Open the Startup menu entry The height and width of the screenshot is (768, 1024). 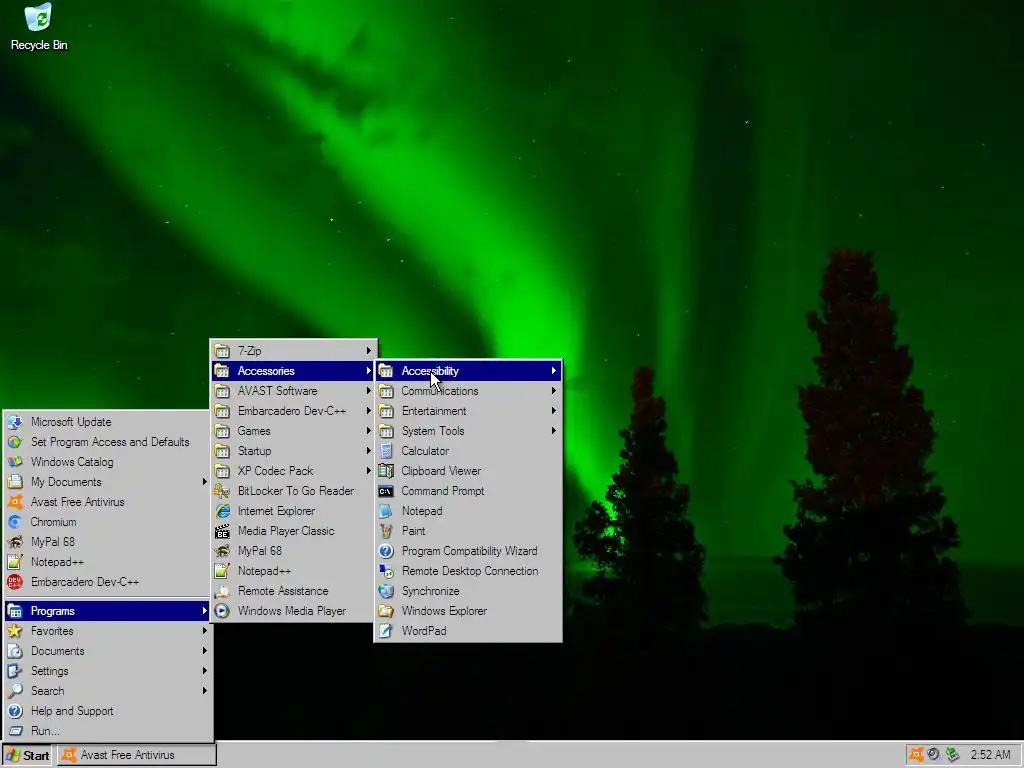click(293, 451)
